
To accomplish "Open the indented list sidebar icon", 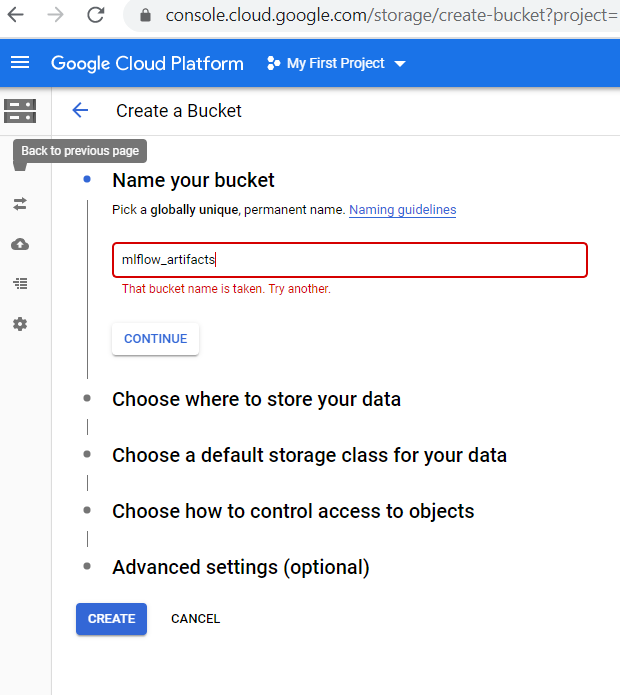I will [x=20, y=284].
